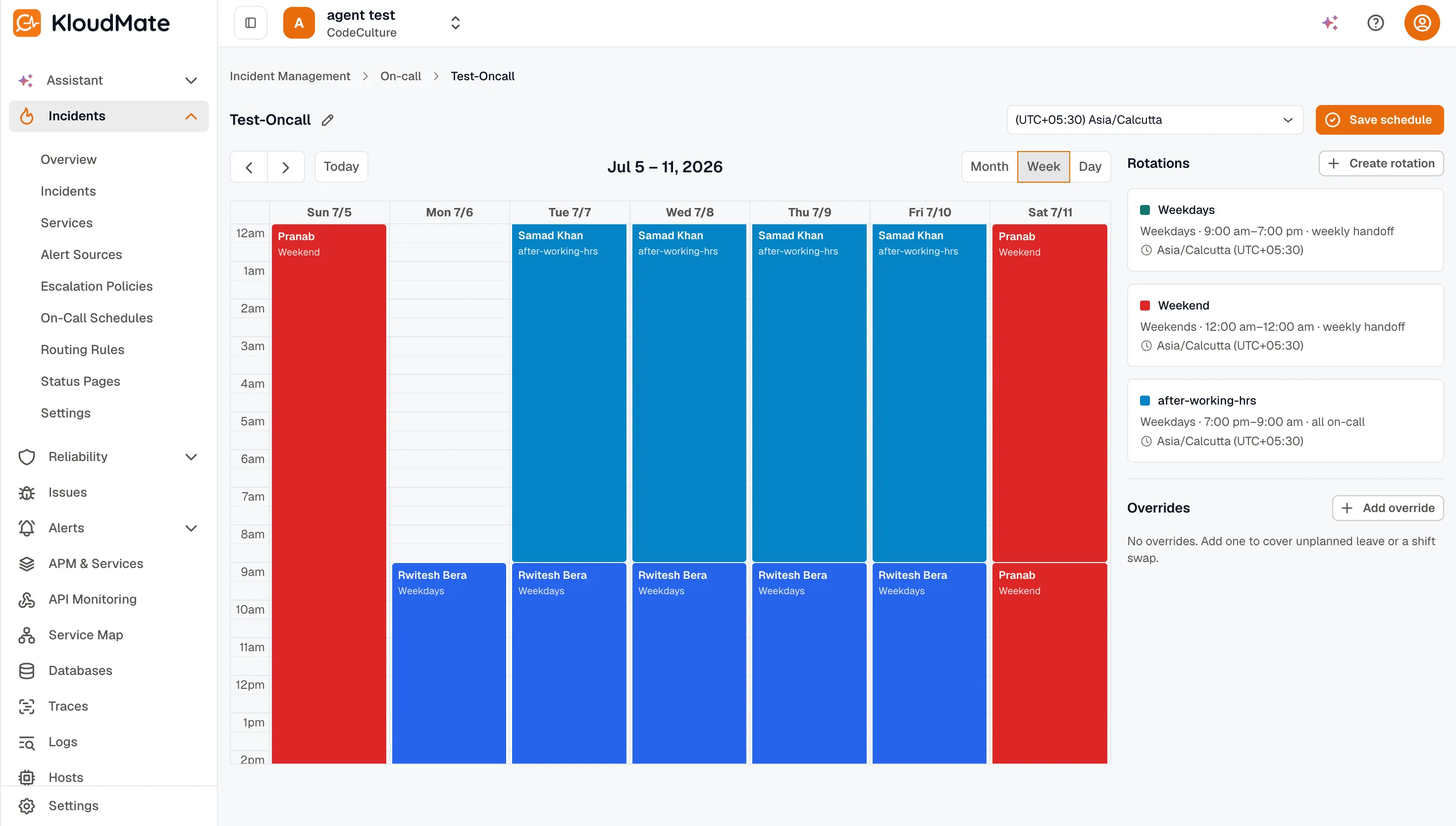The image size is (1456, 826).
Task: Toggle the sidebar collapse icon
Action: pyautogui.click(x=251, y=23)
